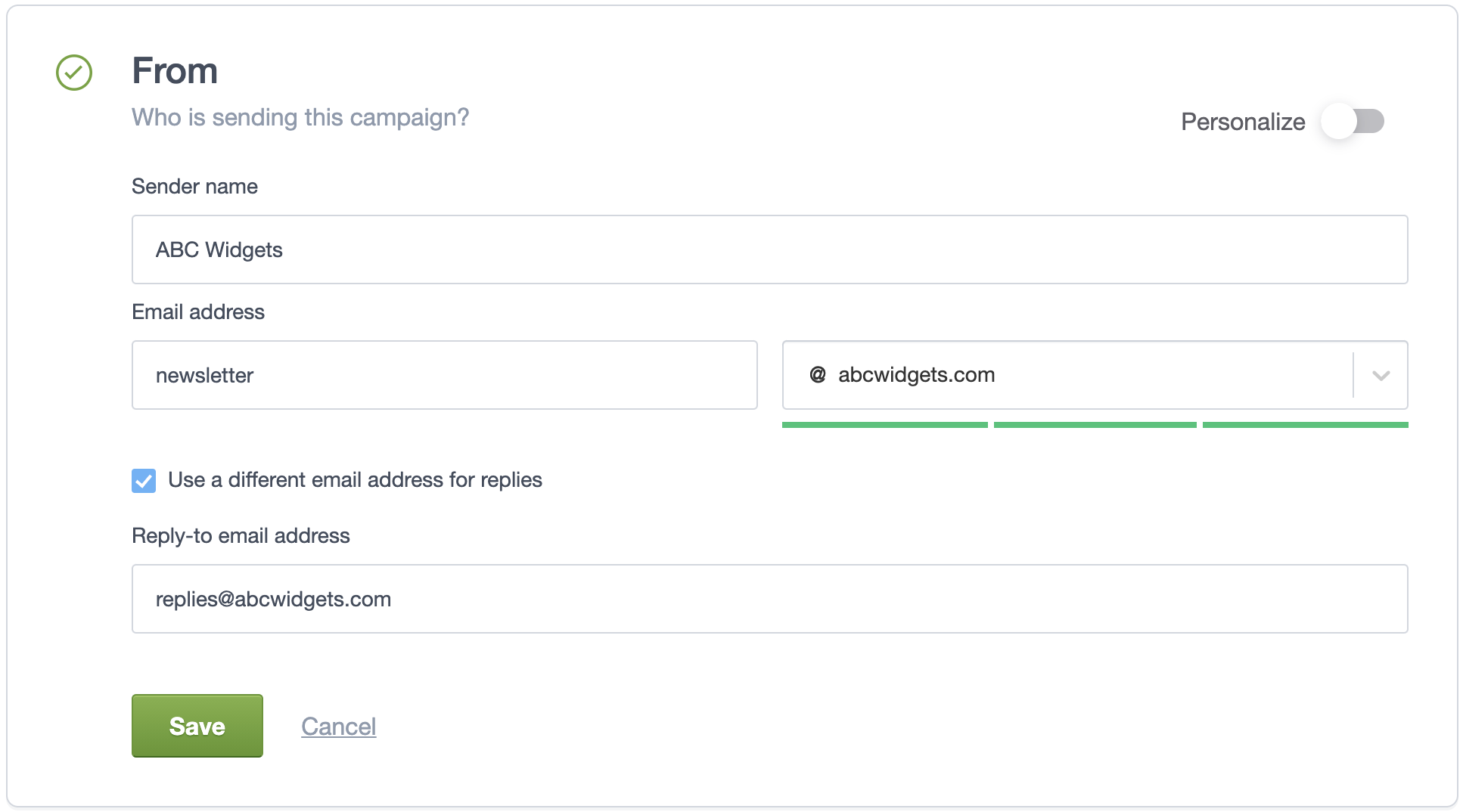This screenshot has height=812, width=1463.
Task: Click into the 'newsletter' email prefix field
Action: click(x=444, y=375)
